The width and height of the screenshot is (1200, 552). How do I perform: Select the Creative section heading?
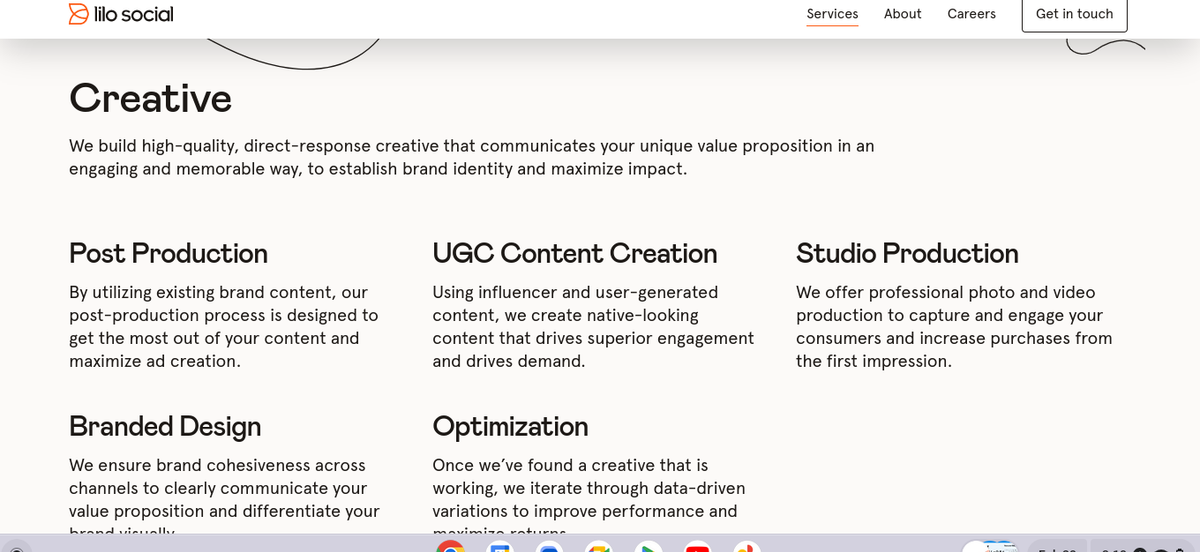(150, 98)
